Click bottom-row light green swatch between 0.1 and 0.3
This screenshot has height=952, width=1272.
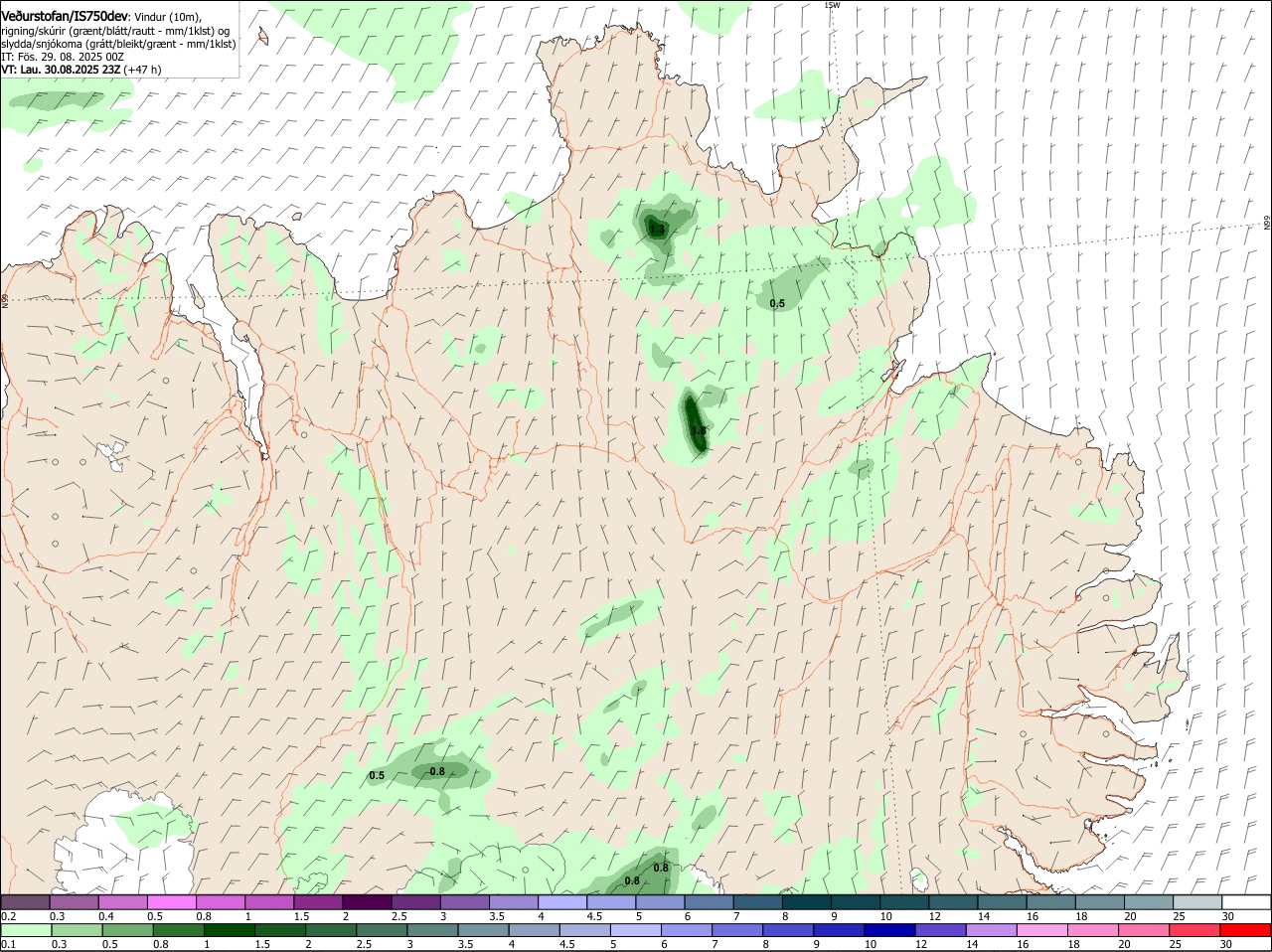27,931
